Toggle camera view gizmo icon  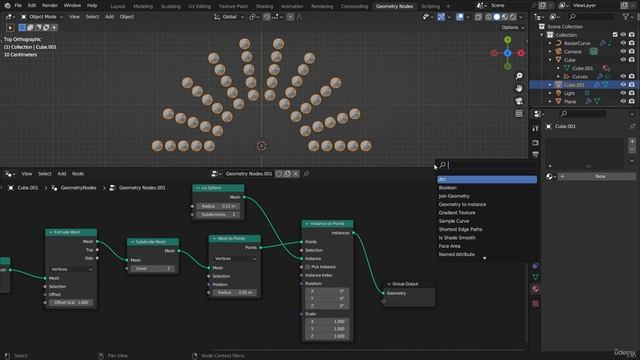(519, 101)
